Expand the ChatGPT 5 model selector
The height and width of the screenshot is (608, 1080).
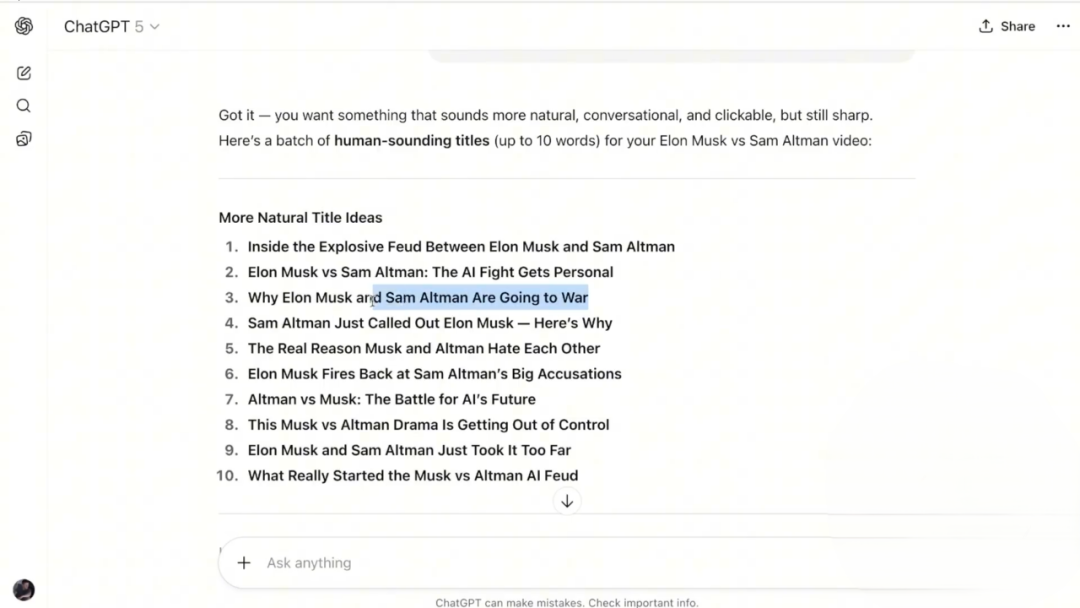[x=111, y=27]
